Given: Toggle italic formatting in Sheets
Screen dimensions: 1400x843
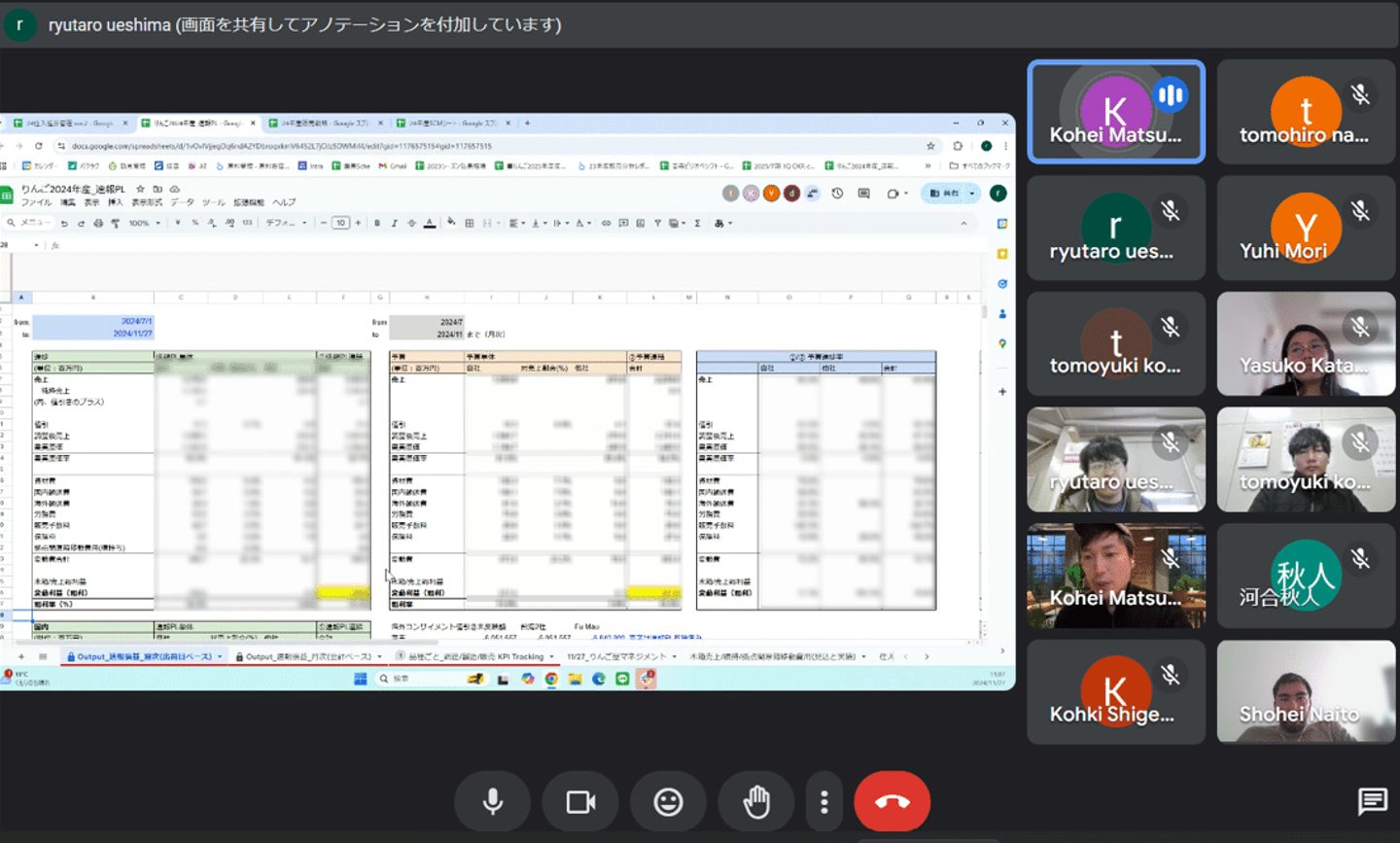Looking at the screenshot, I should point(394,224).
